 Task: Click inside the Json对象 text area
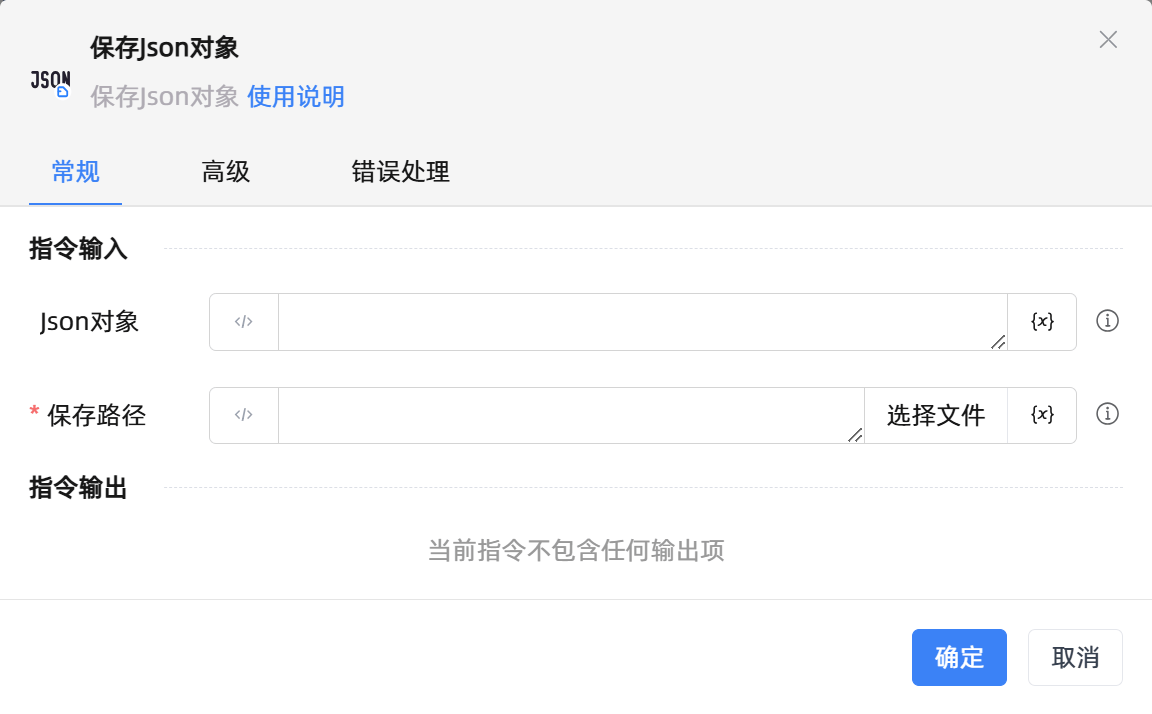pyautogui.click(x=630, y=321)
